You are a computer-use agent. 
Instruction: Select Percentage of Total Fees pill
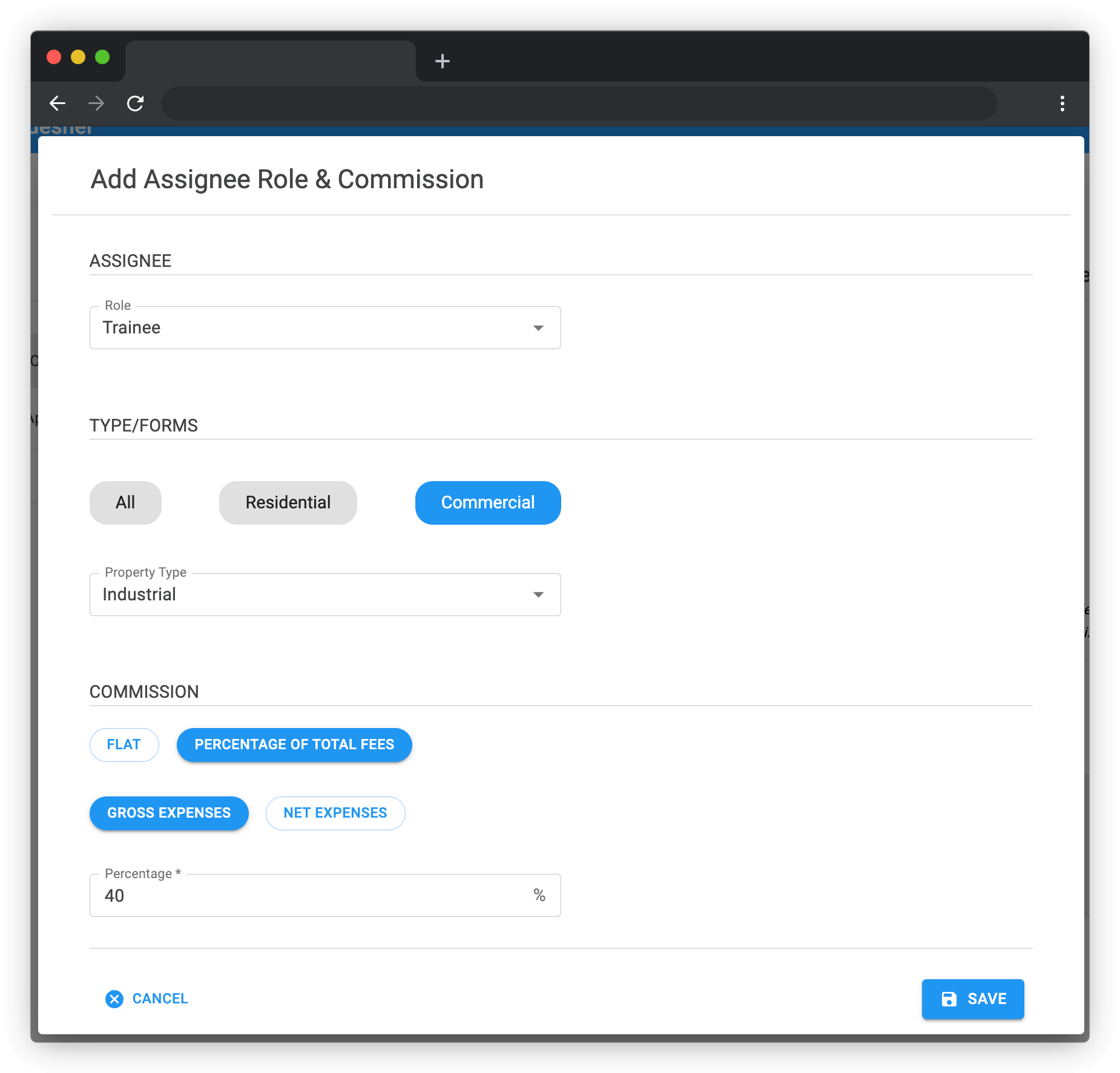294,744
